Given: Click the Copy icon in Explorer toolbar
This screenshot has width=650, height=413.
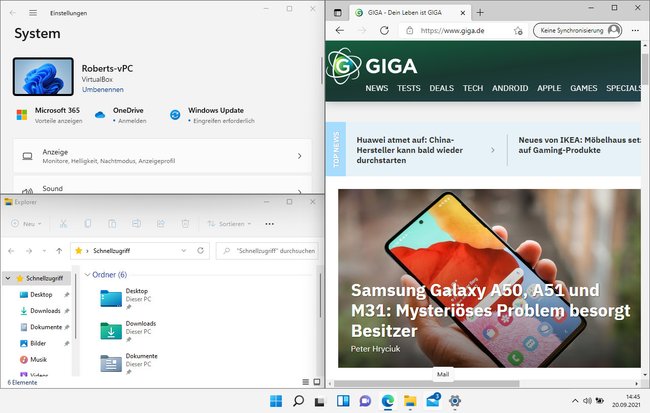Looking at the screenshot, I should click(x=87, y=224).
